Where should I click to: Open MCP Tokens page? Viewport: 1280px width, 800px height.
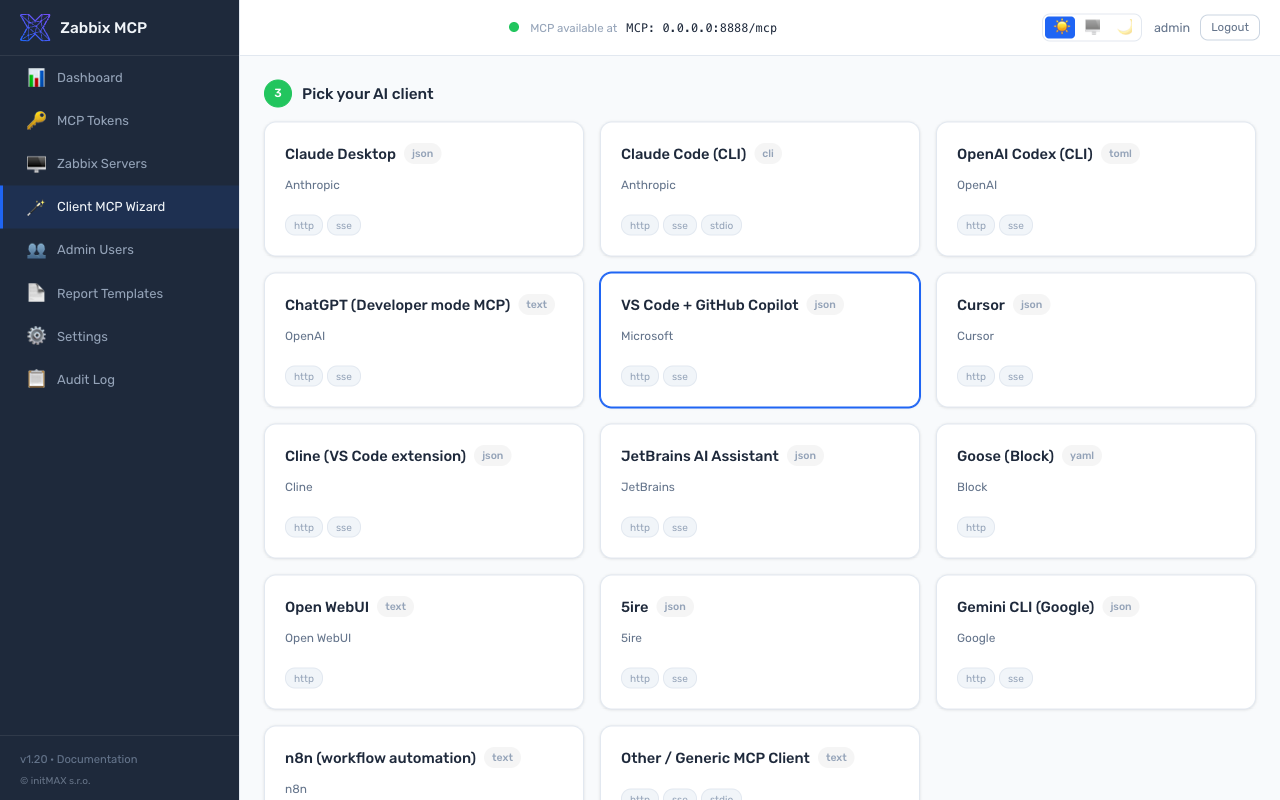(119, 120)
